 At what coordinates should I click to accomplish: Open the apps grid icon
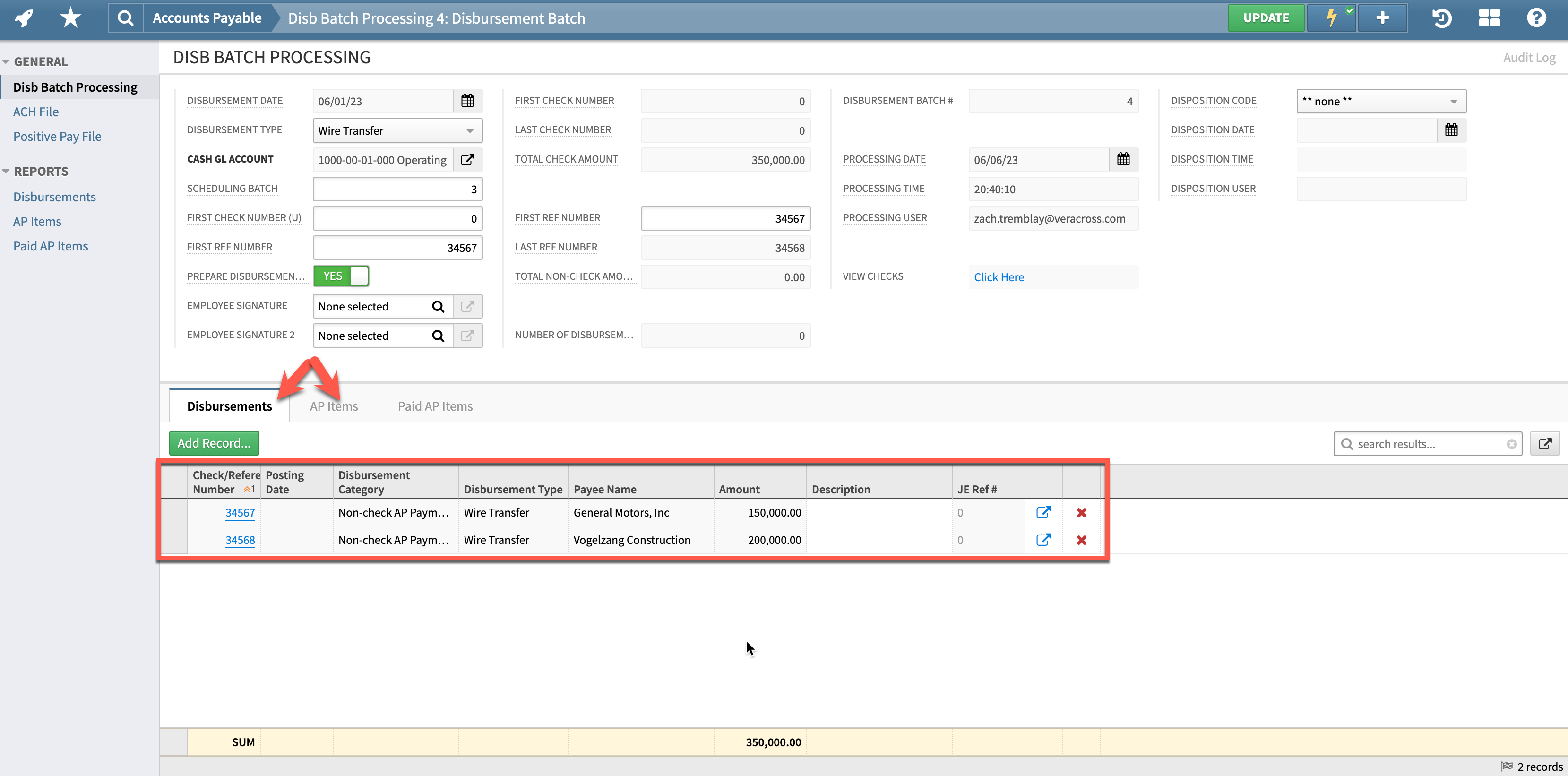1490,17
